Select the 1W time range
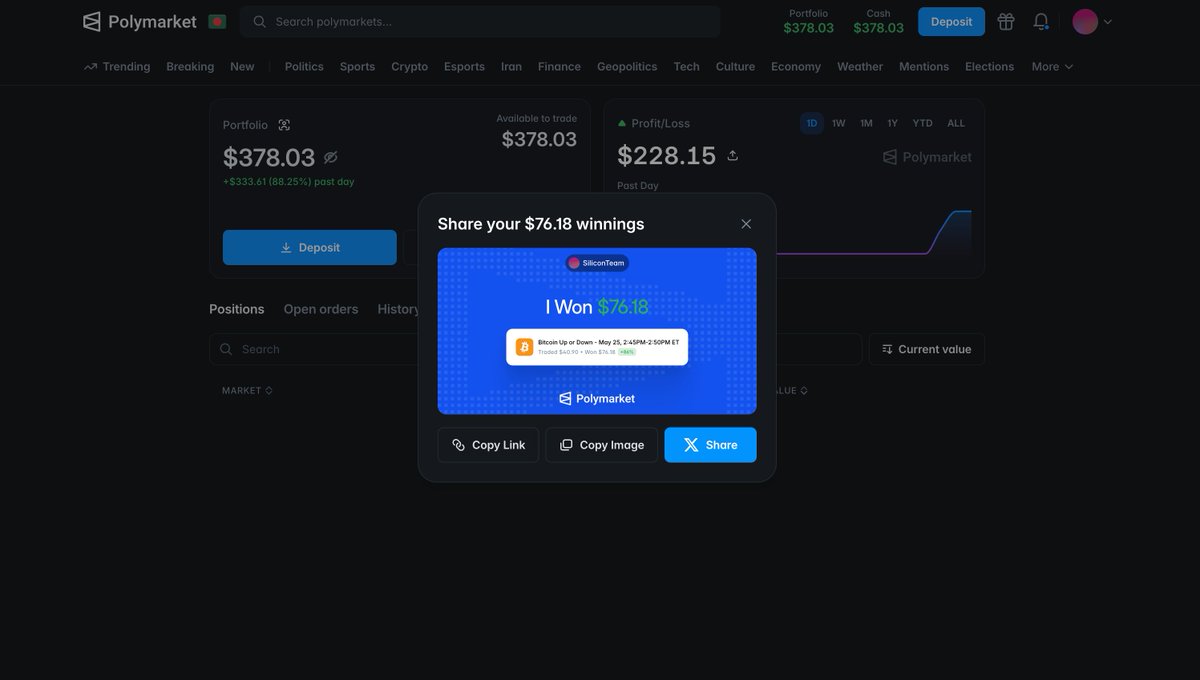The height and width of the screenshot is (680, 1200). point(838,123)
